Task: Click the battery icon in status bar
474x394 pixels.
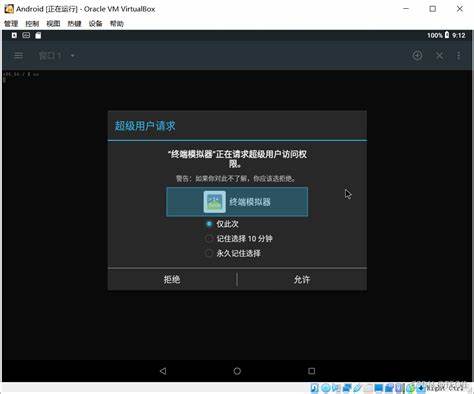Action: (447, 35)
